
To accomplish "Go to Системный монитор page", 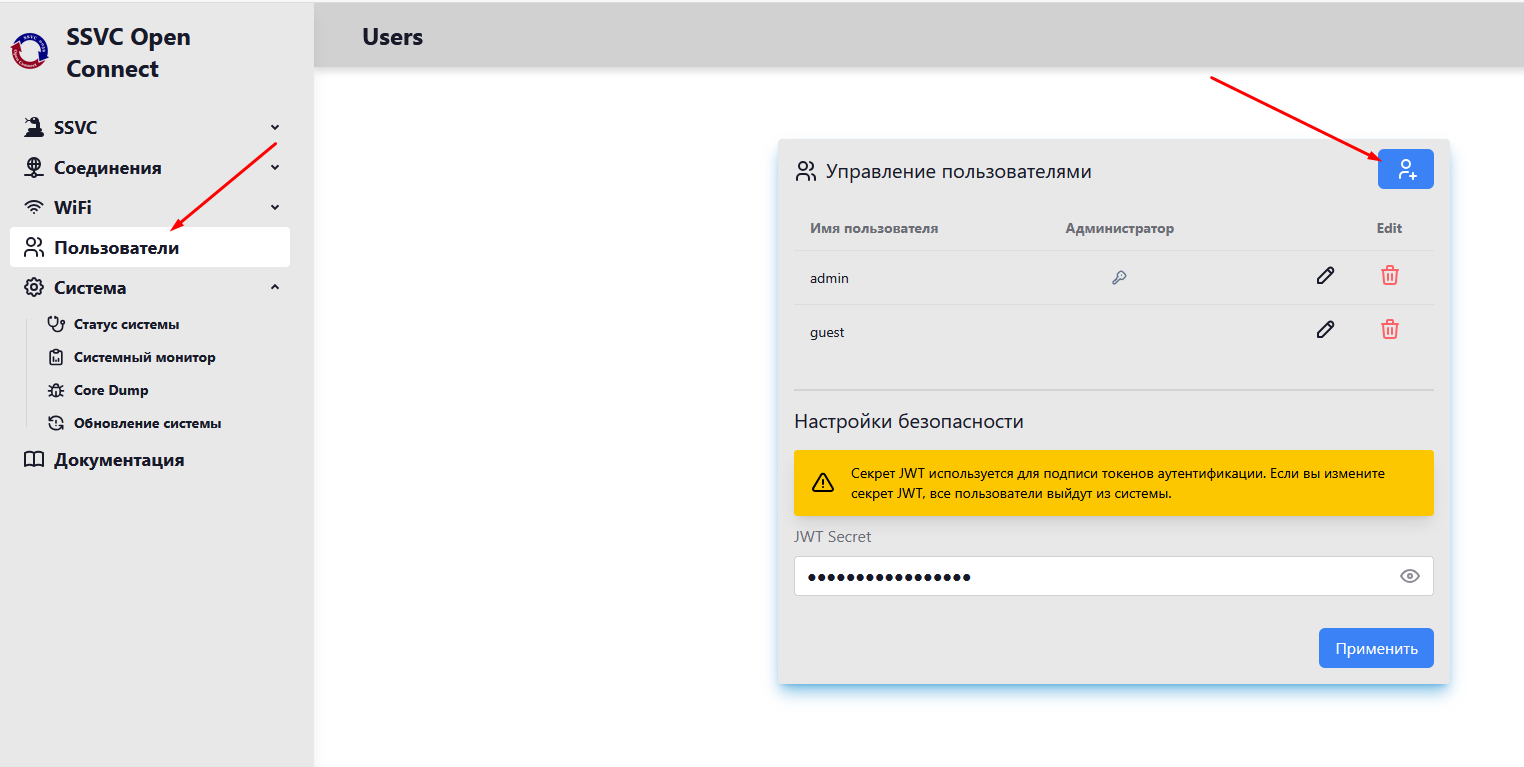I will click(x=144, y=358).
